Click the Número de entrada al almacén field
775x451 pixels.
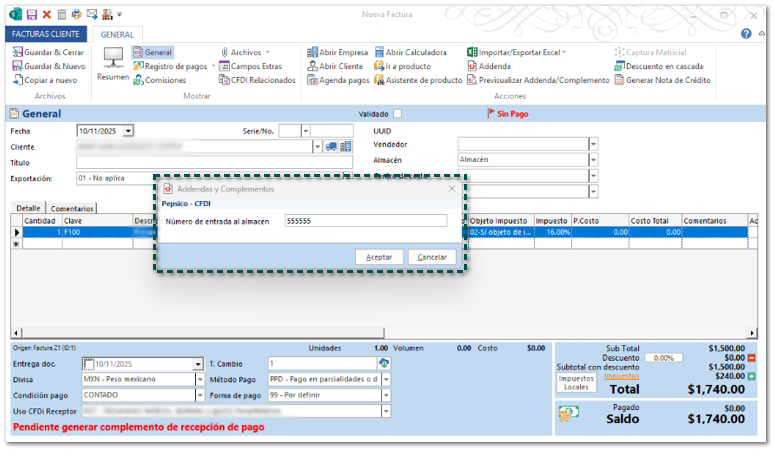click(365, 221)
